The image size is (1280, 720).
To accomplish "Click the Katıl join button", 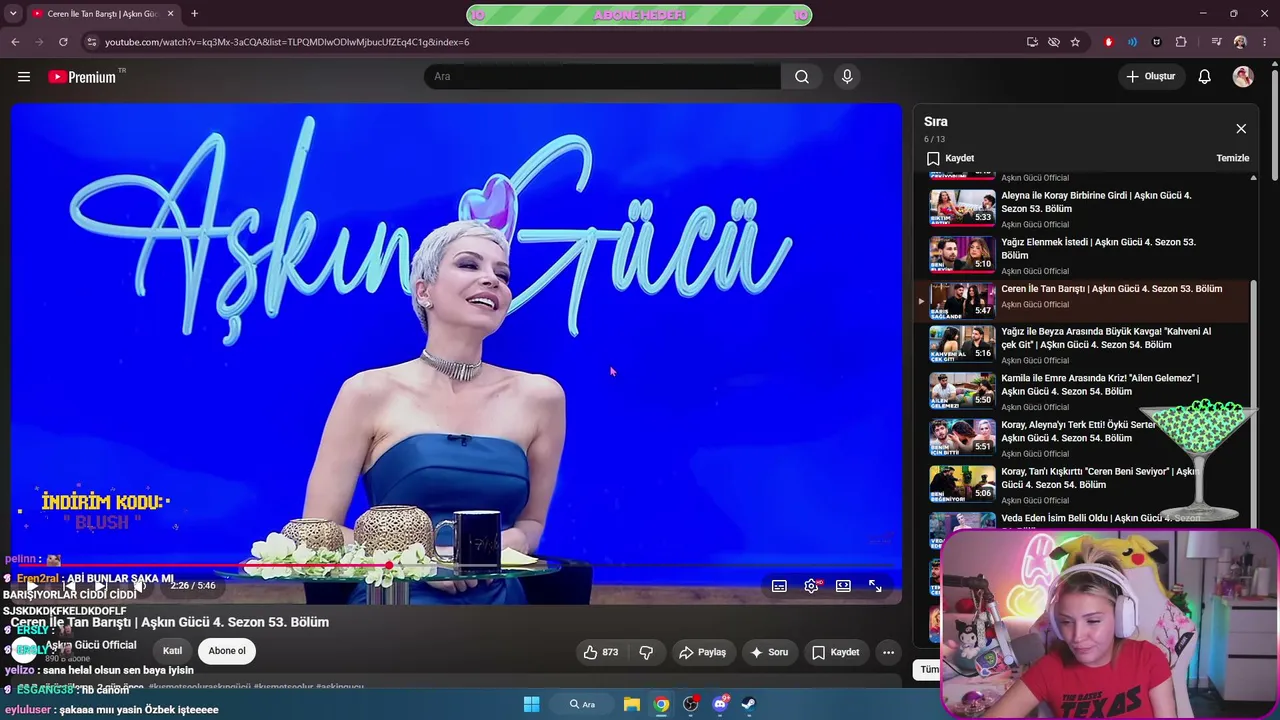I will pyautogui.click(x=172, y=651).
